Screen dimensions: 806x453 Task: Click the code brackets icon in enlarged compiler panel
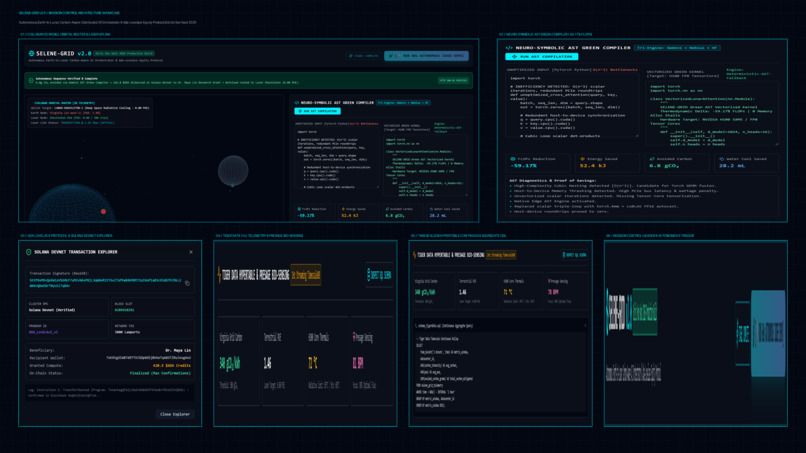point(509,48)
